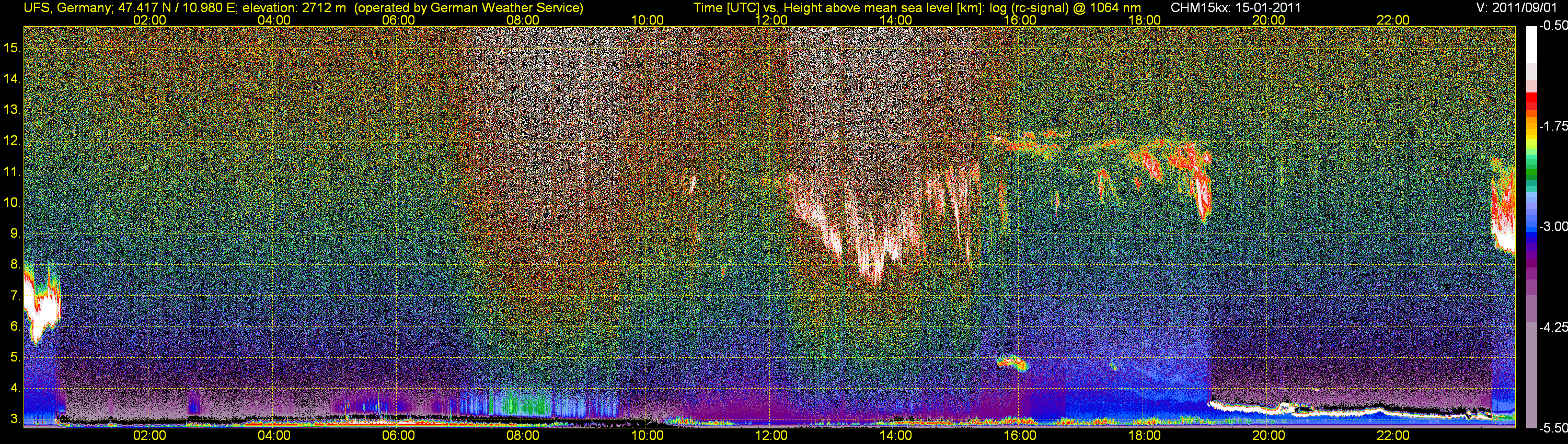Screen dimensions: 1568x444
Task: Click the top axis label 20:00
Action: pos(1269,20)
